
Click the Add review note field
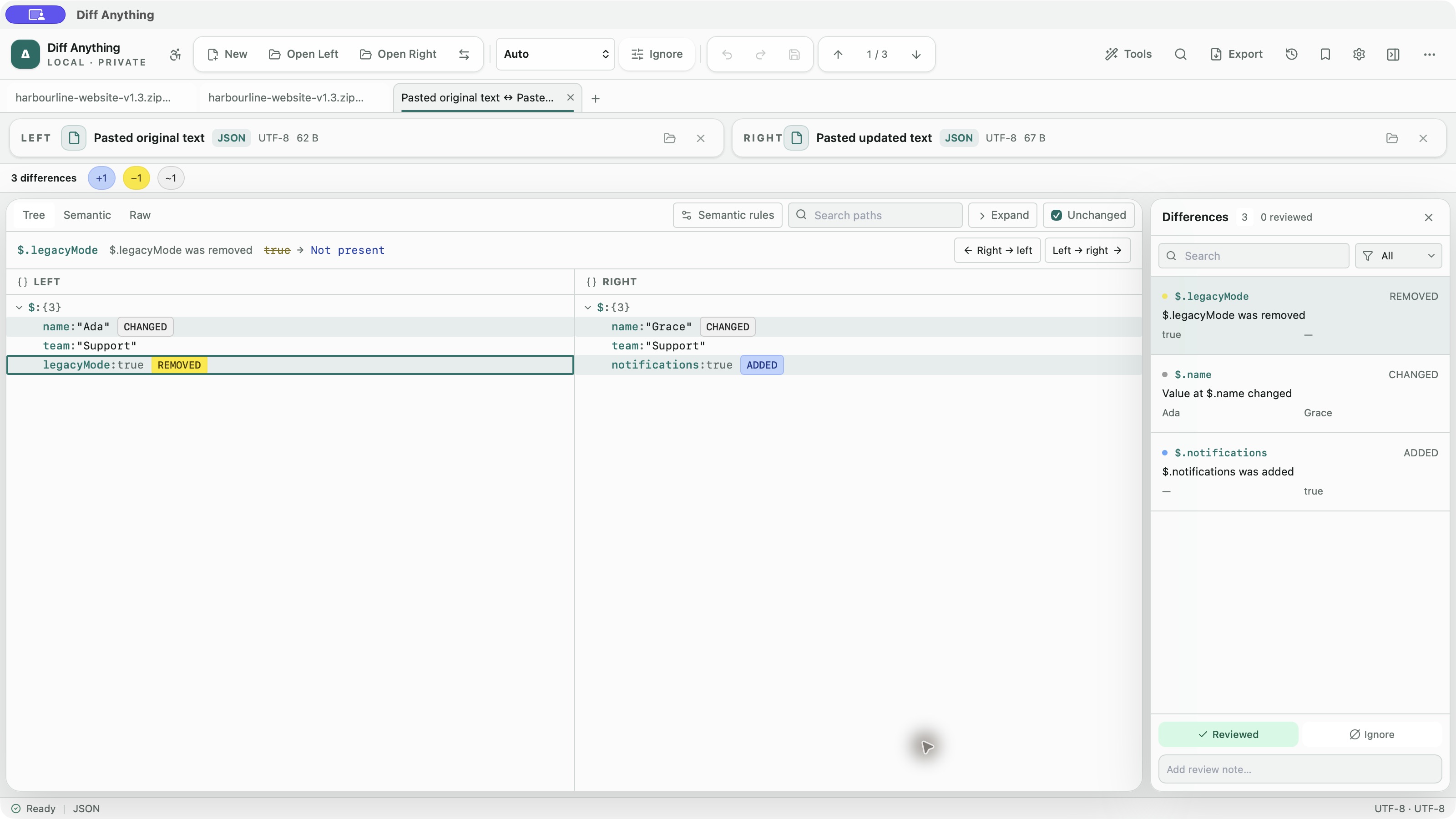(1300, 769)
